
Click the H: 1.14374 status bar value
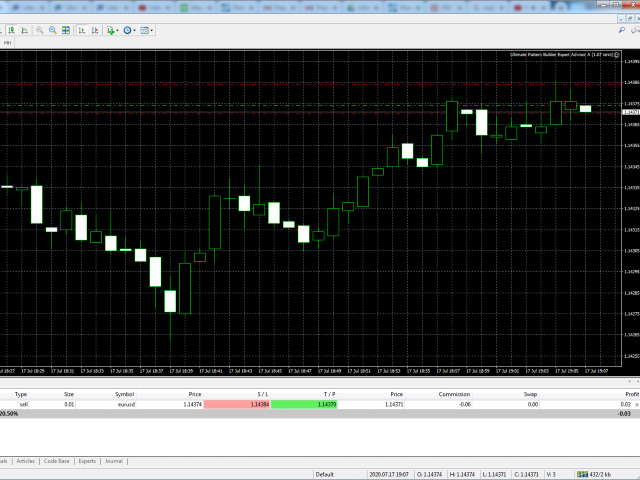(x=462, y=474)
